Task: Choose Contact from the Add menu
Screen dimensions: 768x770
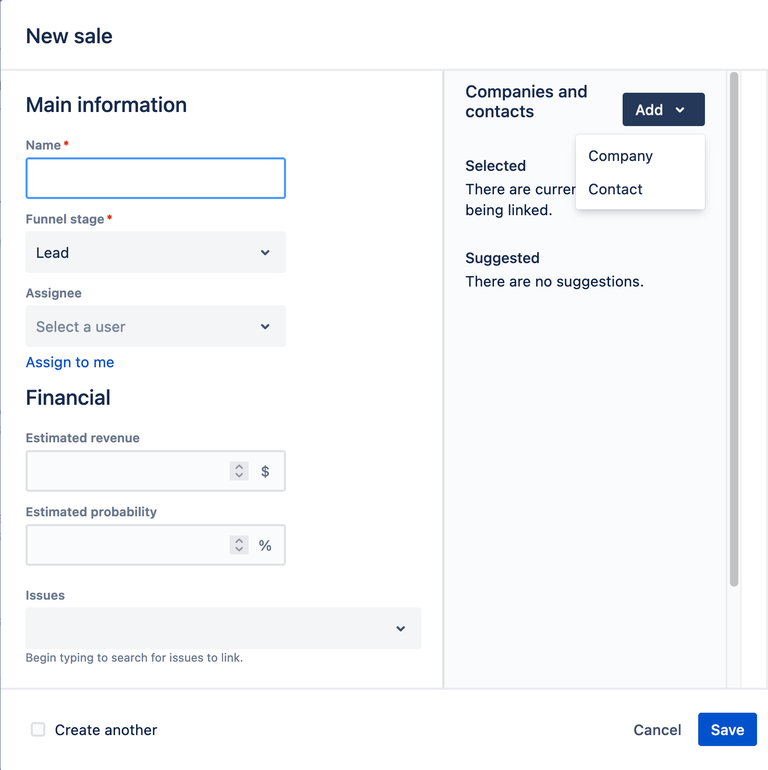Action: pos(615,189)
